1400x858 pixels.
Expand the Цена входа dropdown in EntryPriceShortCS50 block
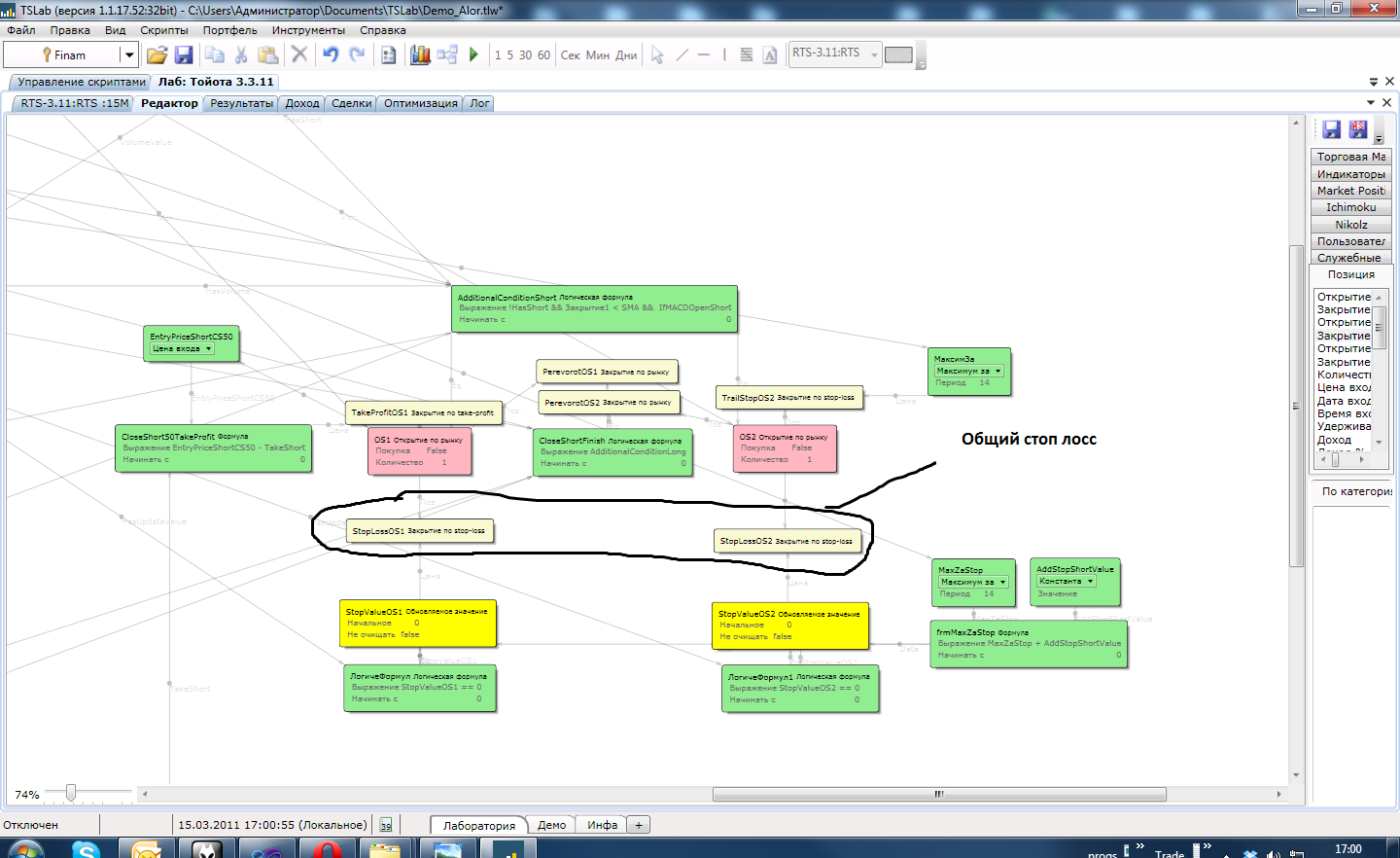[208, 348]
